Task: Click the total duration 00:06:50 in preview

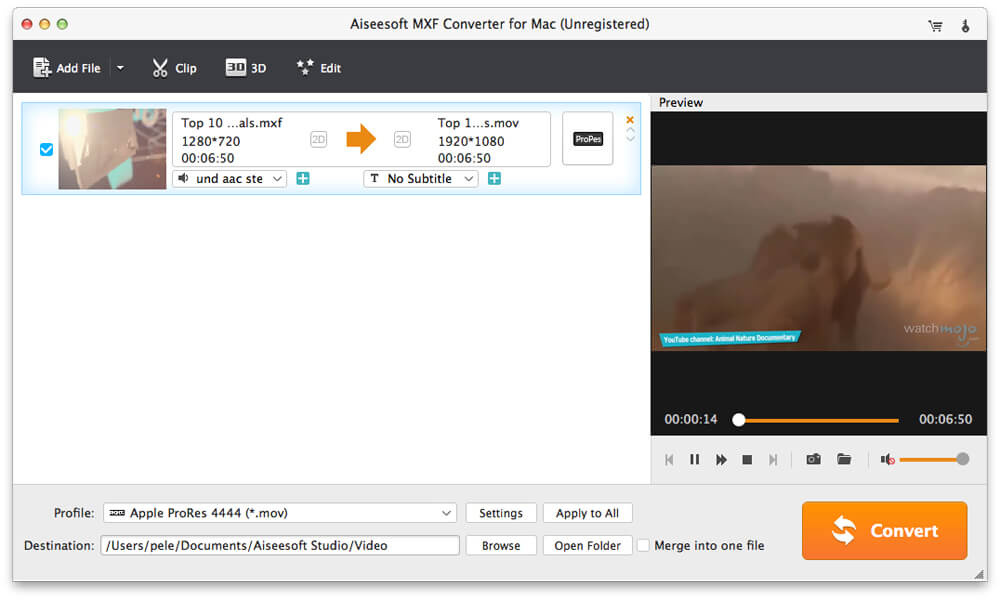Action: click(945, 419)
